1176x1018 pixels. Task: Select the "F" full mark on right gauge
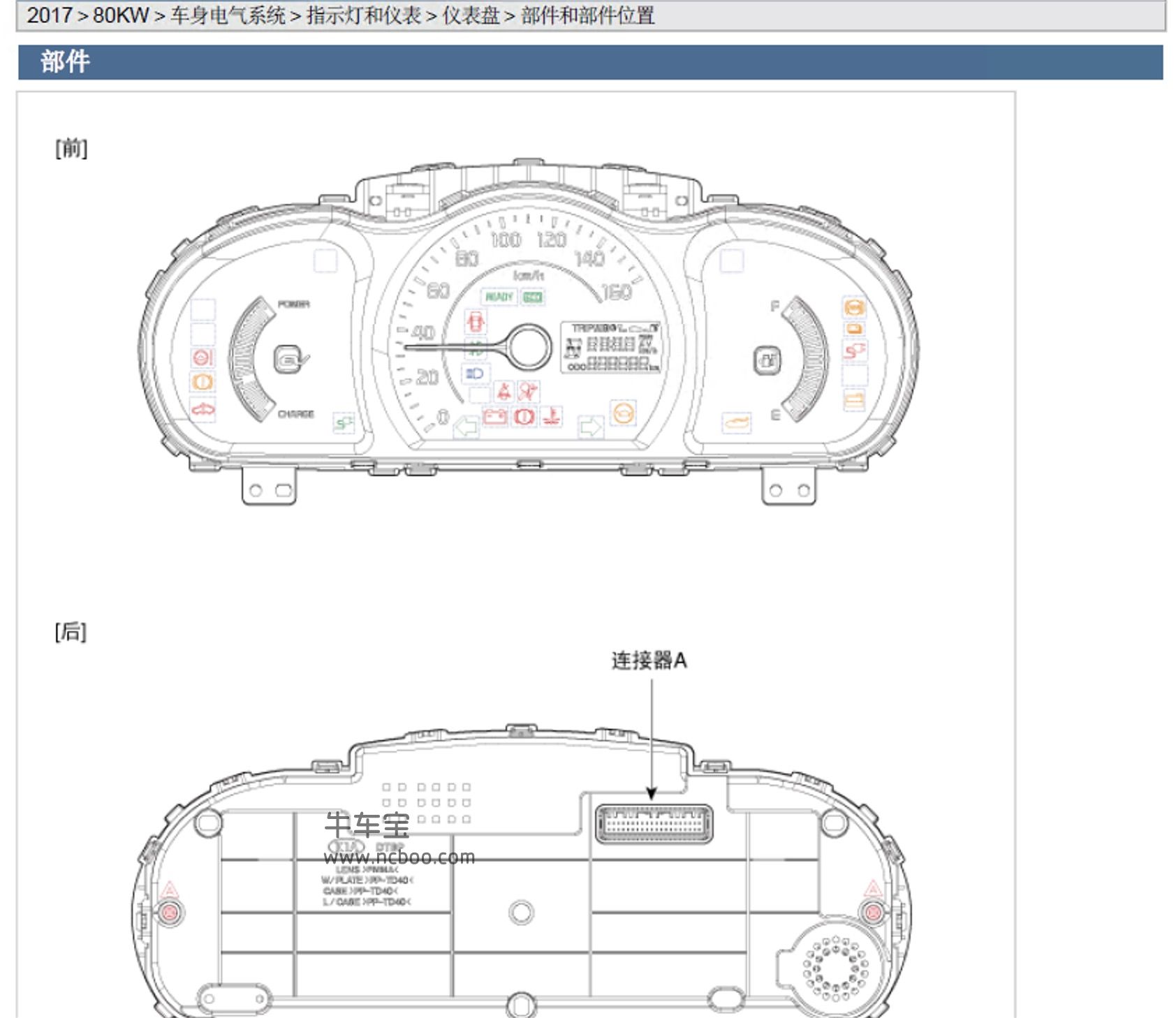click(774, 306)
